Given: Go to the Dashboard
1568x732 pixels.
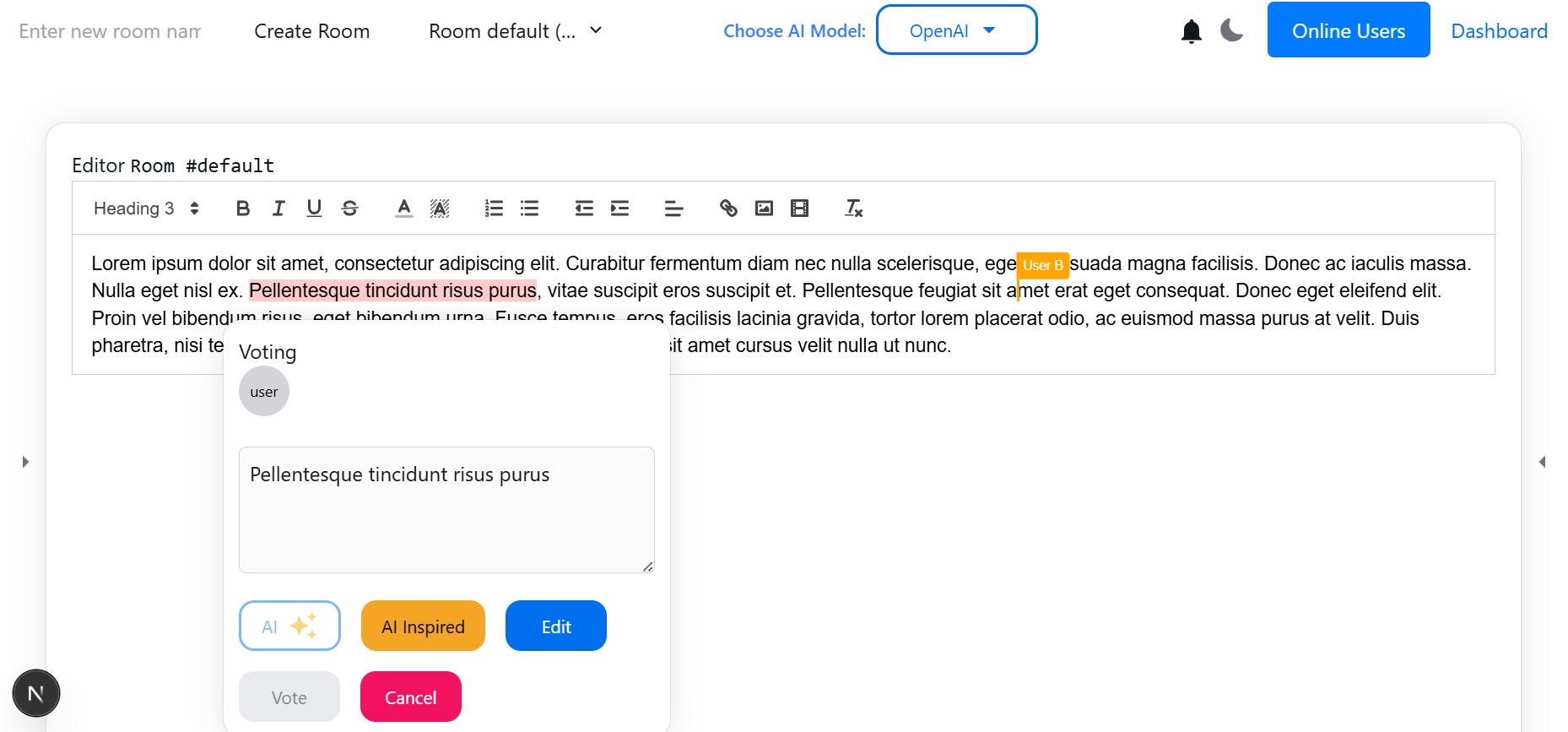Looking at the screenshot, I should tap(1499, 31).
